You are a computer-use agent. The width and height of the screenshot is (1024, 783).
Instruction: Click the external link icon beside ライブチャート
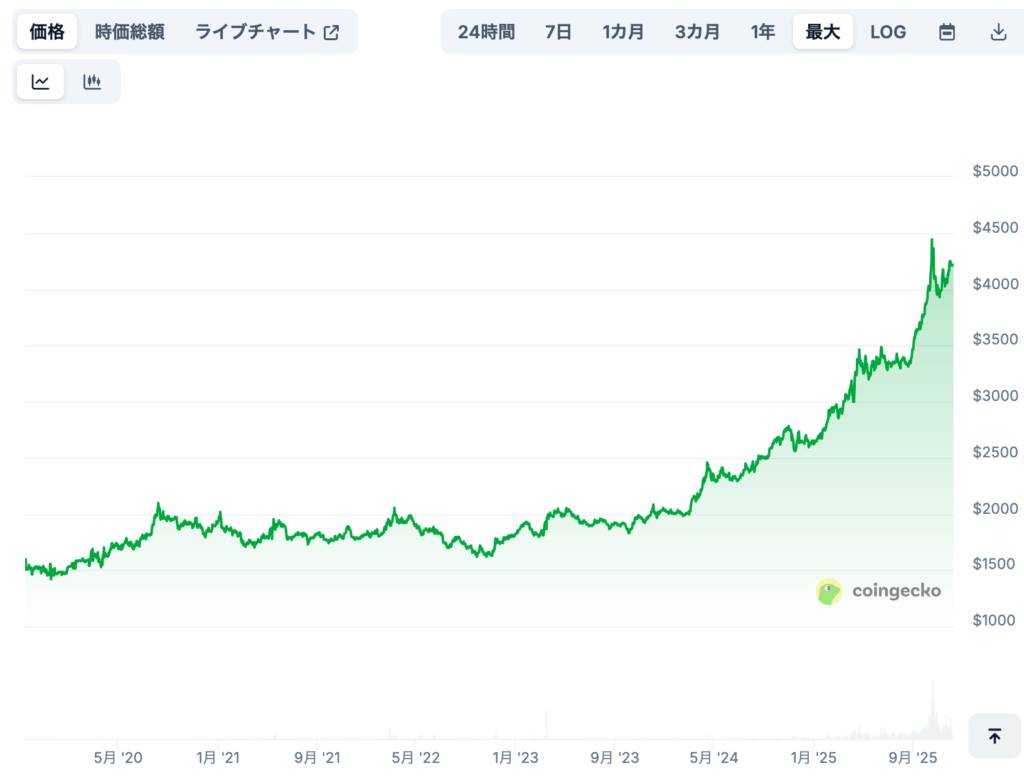point(330,31)
